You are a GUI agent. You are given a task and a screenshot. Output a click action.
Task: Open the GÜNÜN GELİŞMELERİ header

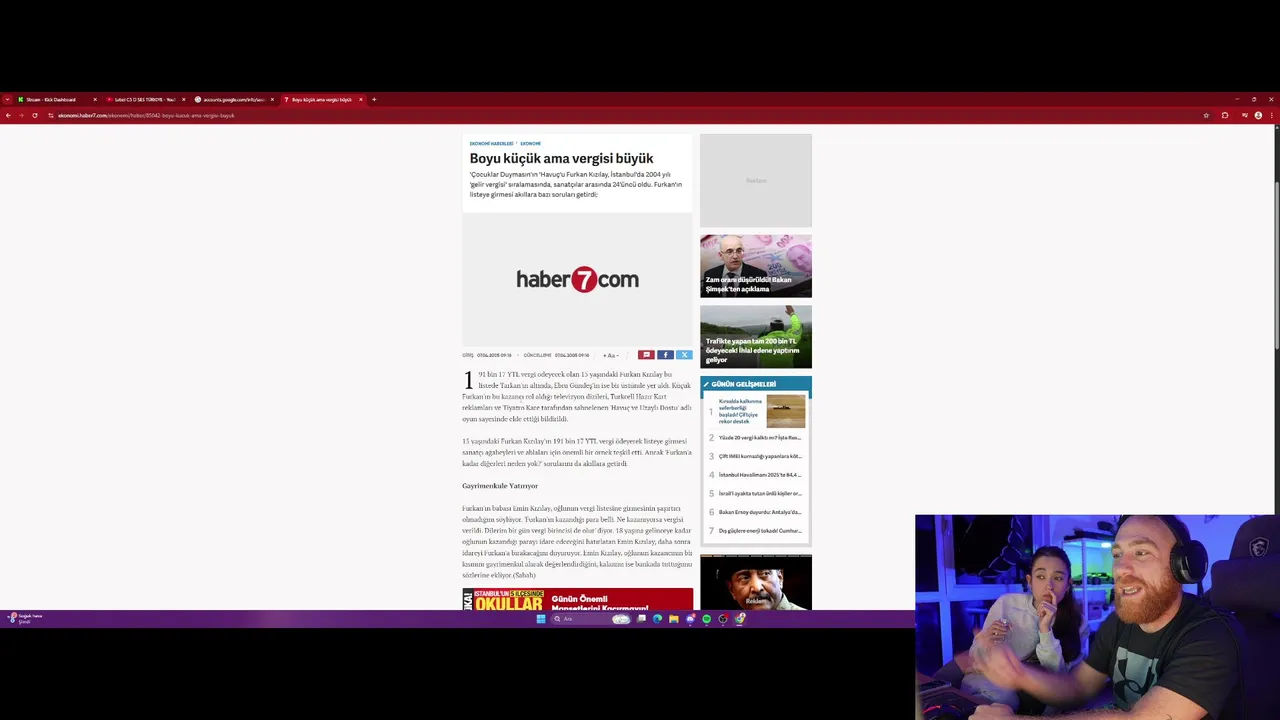click(756, 384)
